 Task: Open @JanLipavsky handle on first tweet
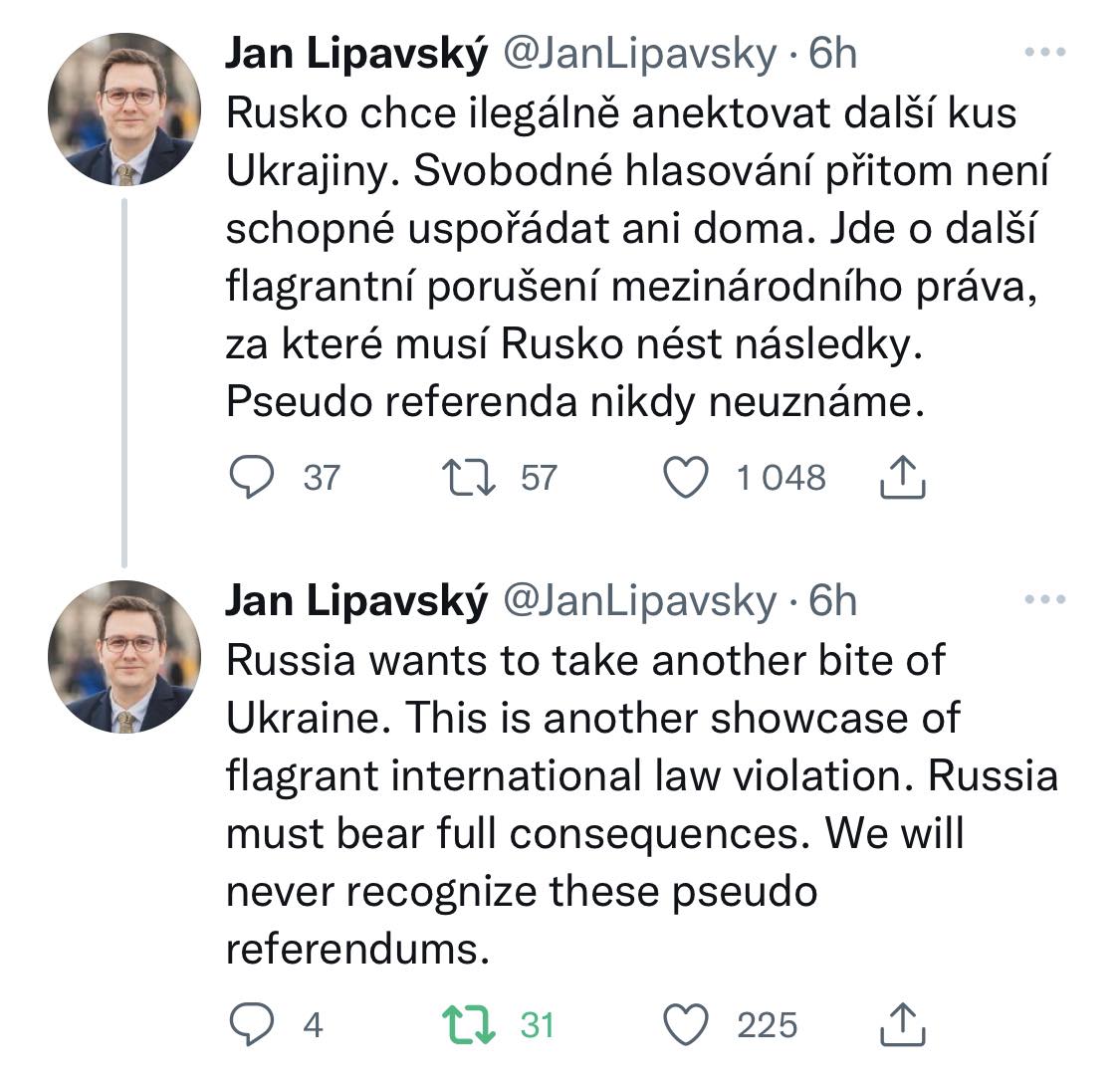point(639,55)
